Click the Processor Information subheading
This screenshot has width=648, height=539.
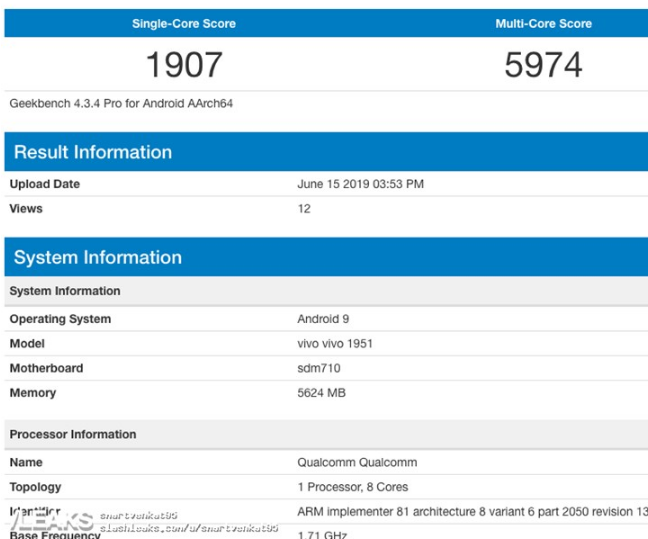coord(73,434)
